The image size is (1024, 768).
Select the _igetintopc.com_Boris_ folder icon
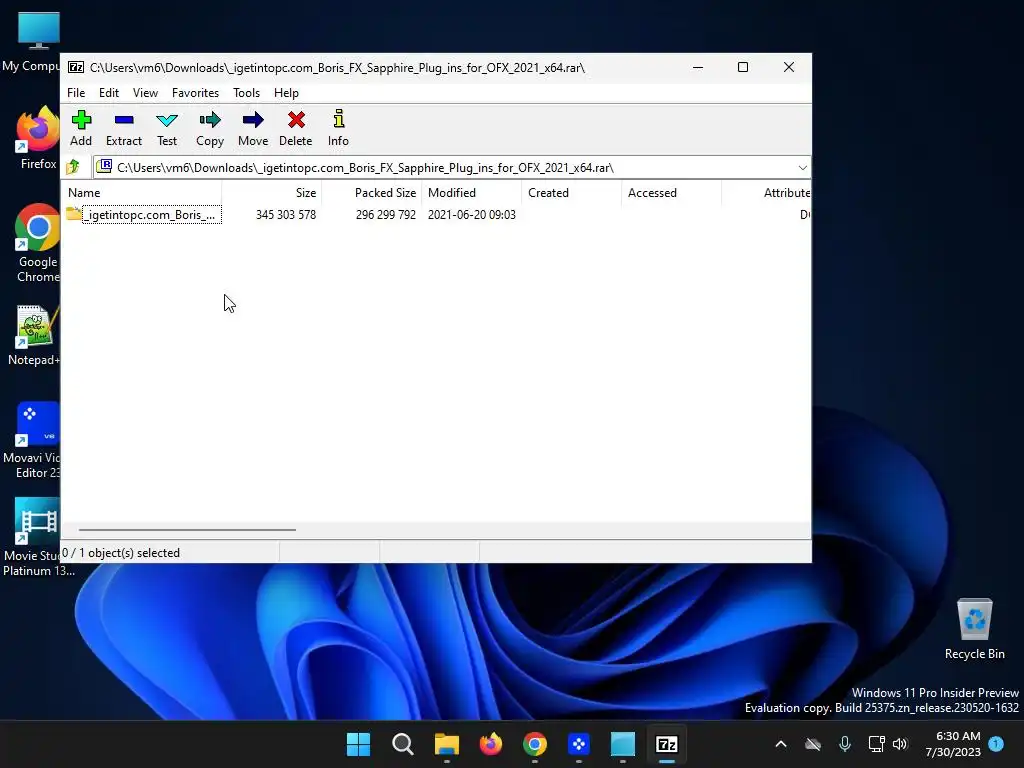click(x=73, y=214)
